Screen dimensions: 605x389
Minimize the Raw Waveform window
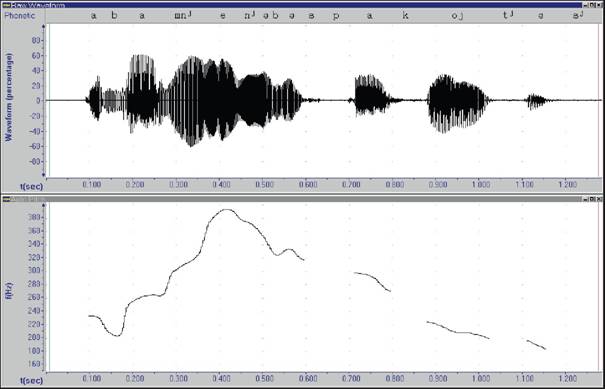[x=586, y=5]
